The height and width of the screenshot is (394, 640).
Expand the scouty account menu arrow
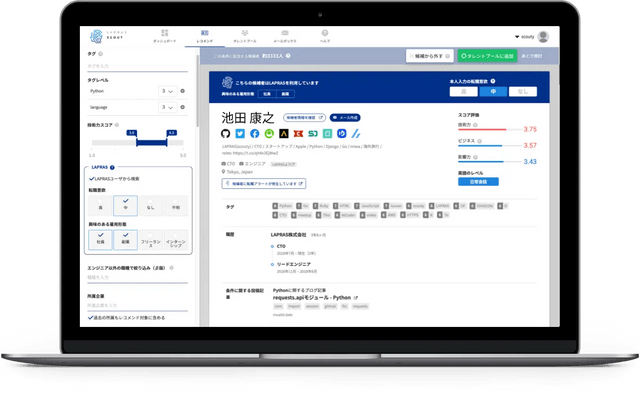coord(517,37)
